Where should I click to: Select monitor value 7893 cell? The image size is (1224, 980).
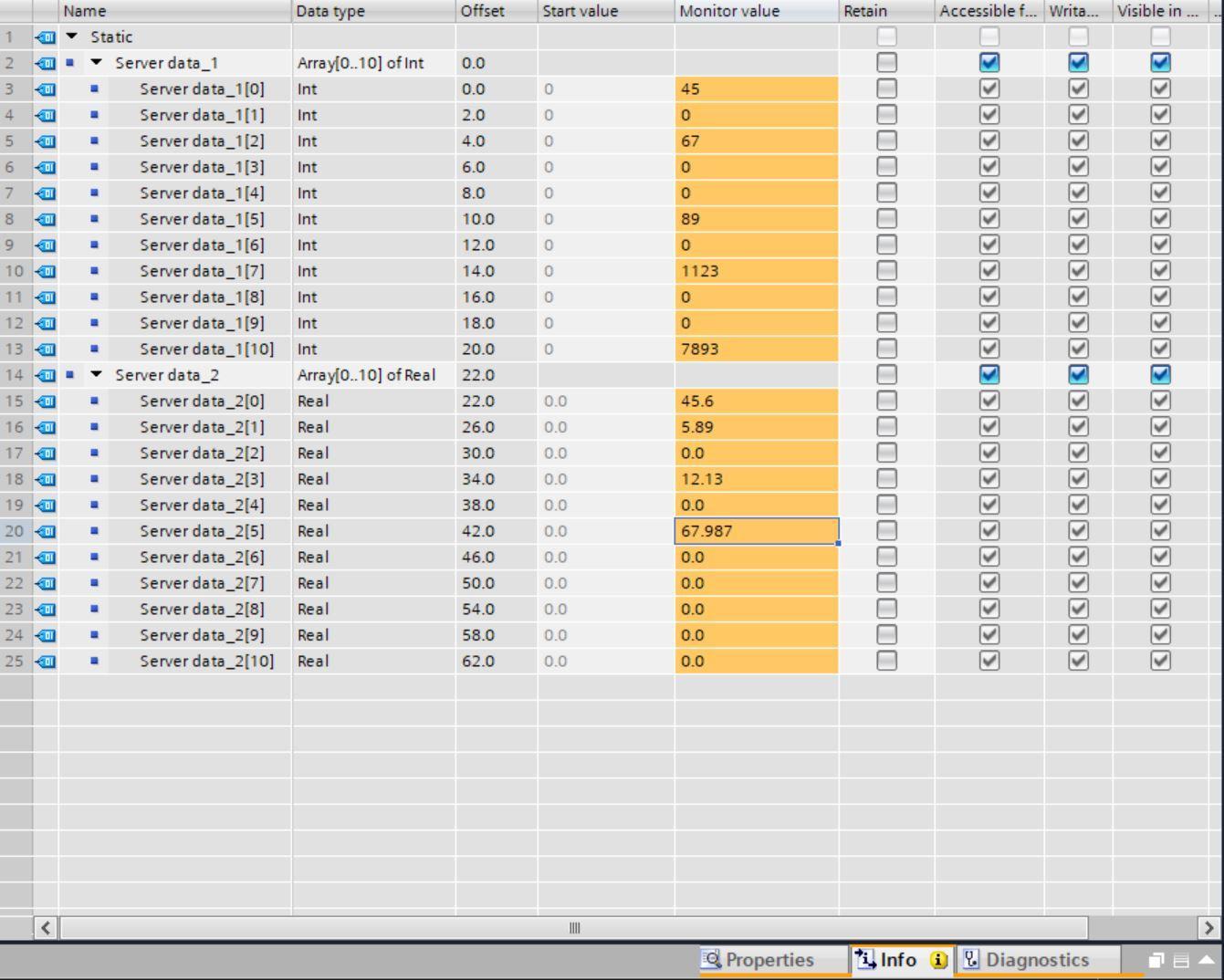coord(757,349)
